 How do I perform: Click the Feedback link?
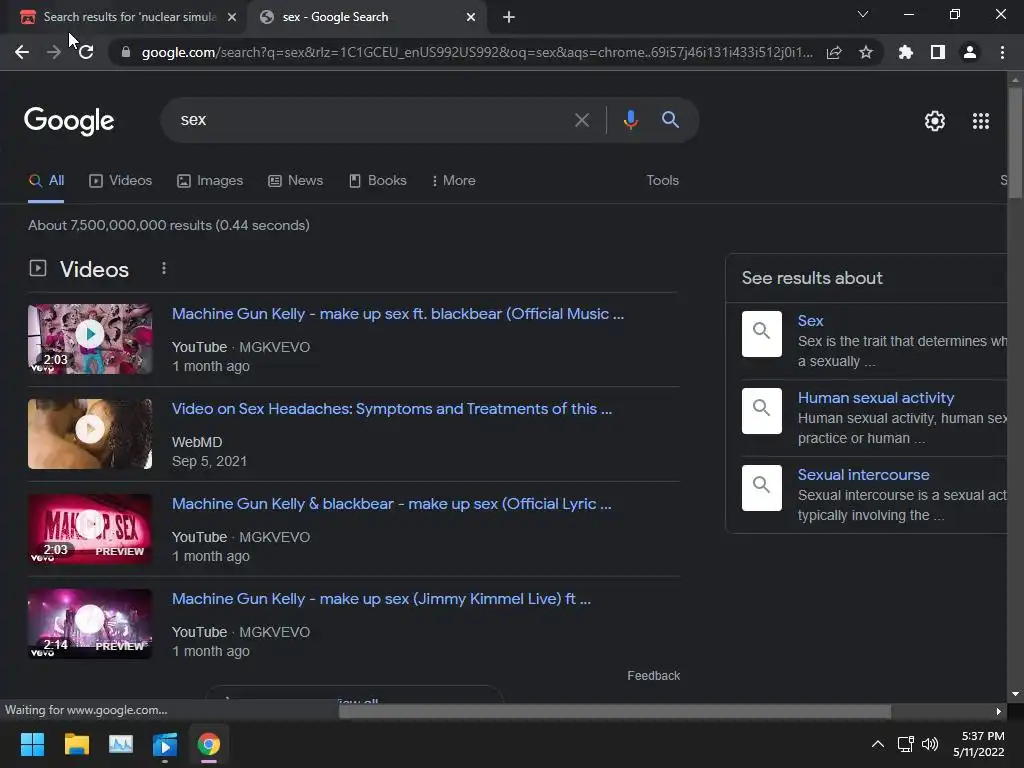click(x=653, y=676)
